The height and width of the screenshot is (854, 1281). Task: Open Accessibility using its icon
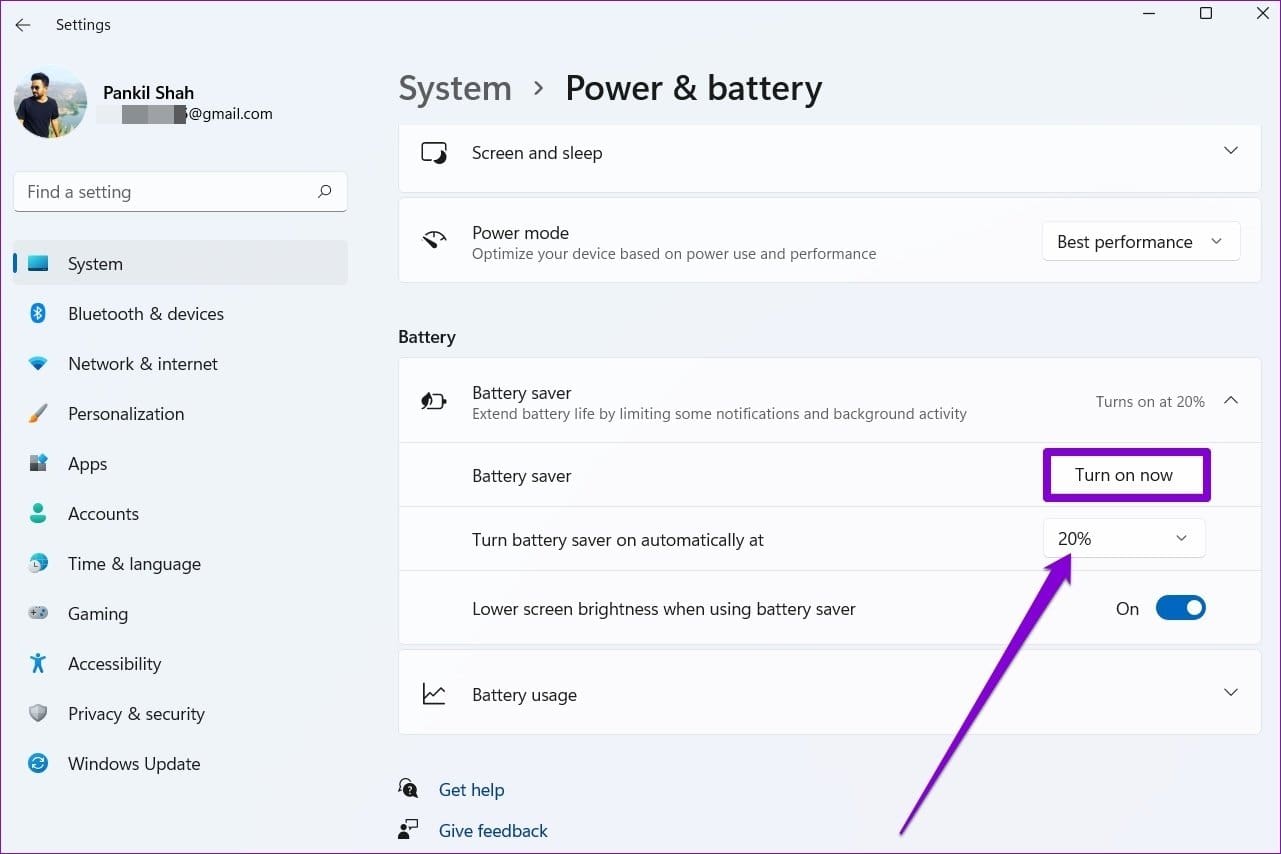[x=38, y=663]
